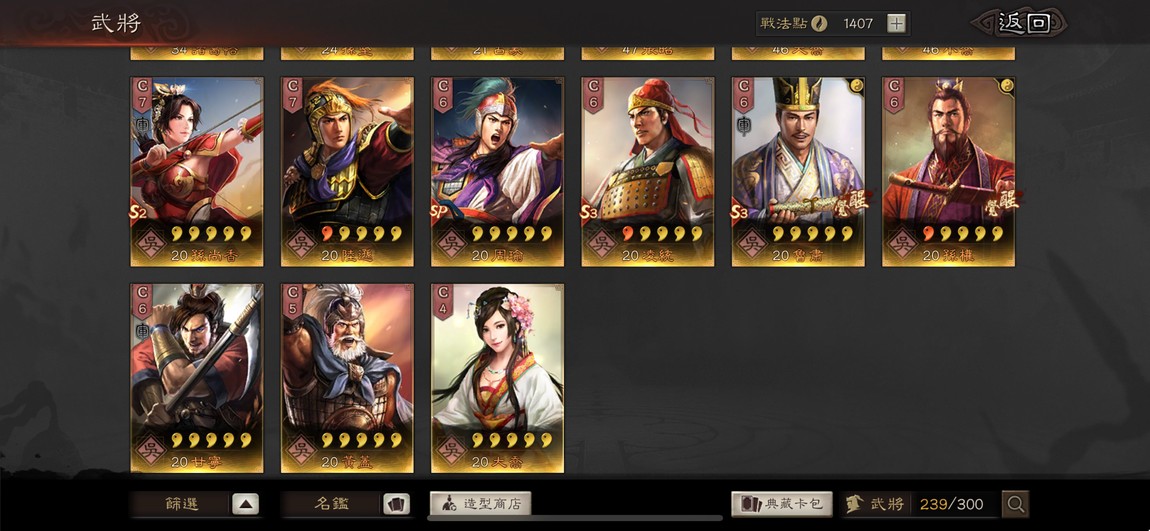Add tactic points with the plus icon
Screen dimensions: 1150x531
(896, 23)
